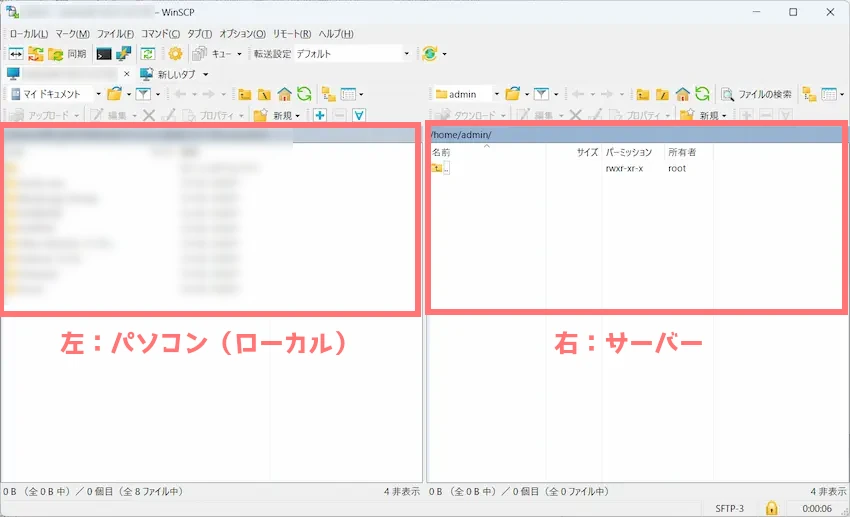Click the rwxr-xr-x permission cell

624,169
